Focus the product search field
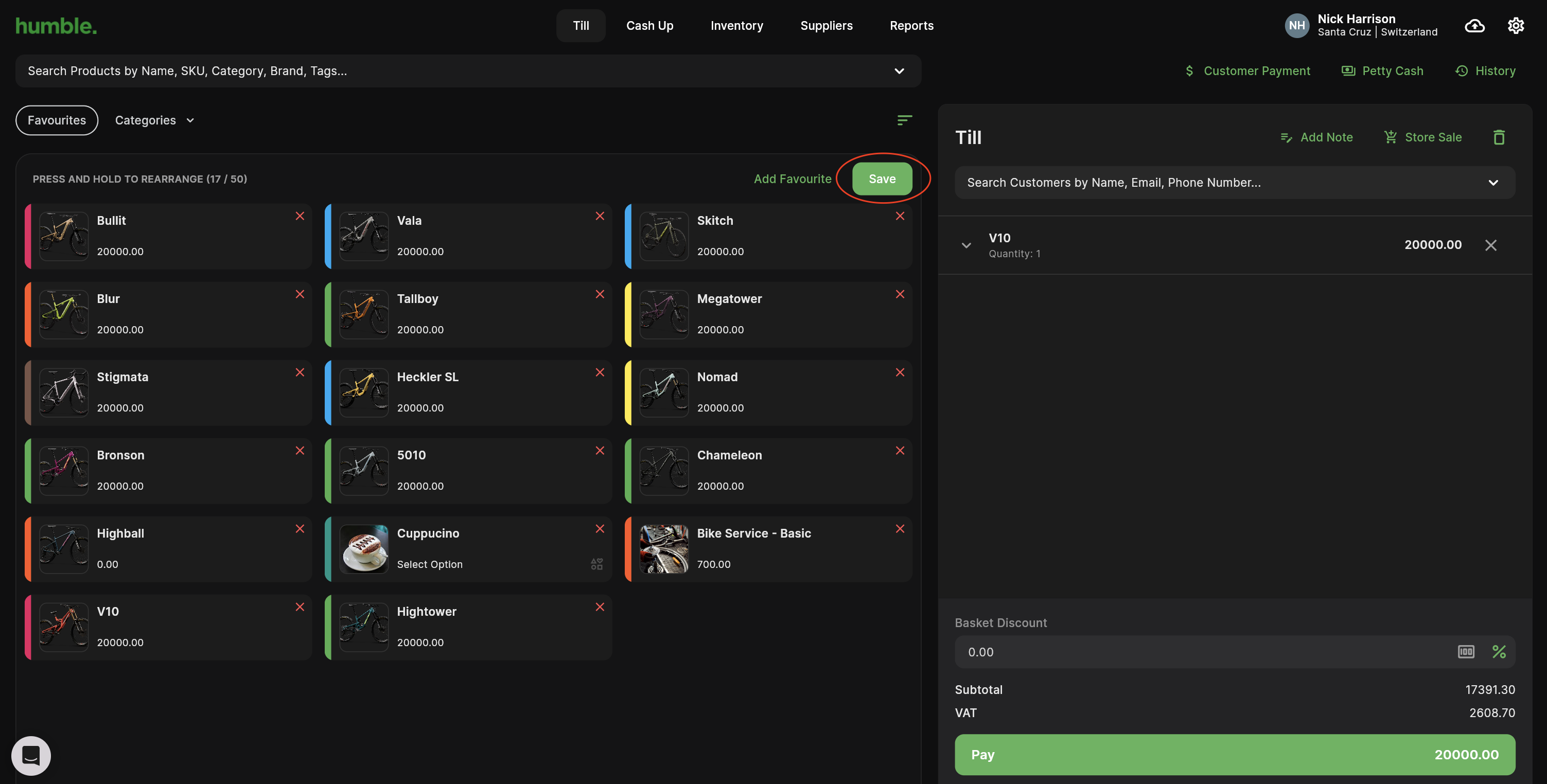This screenshot has height=784, width=1547. (468, 71)
